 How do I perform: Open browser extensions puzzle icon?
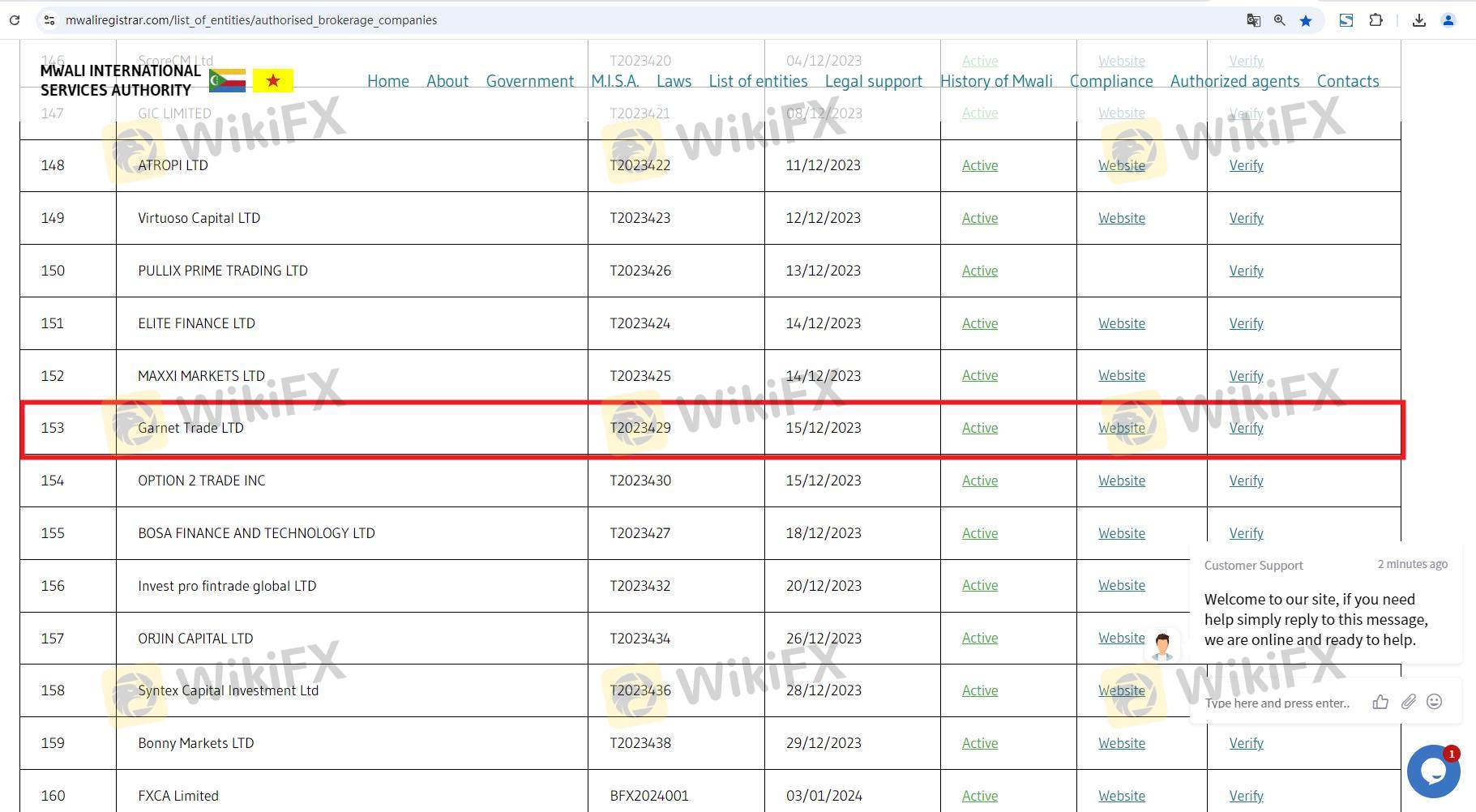click(x=1375, y=20)
